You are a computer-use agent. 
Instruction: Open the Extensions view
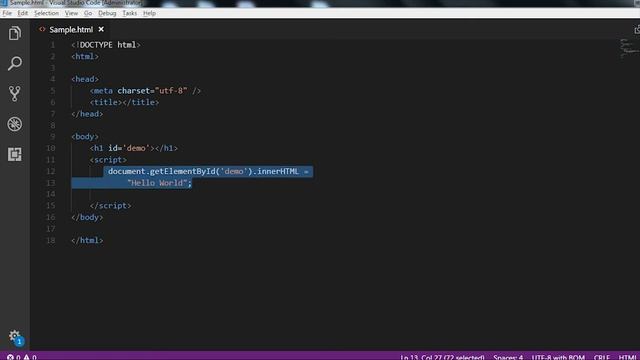point(15,154)
